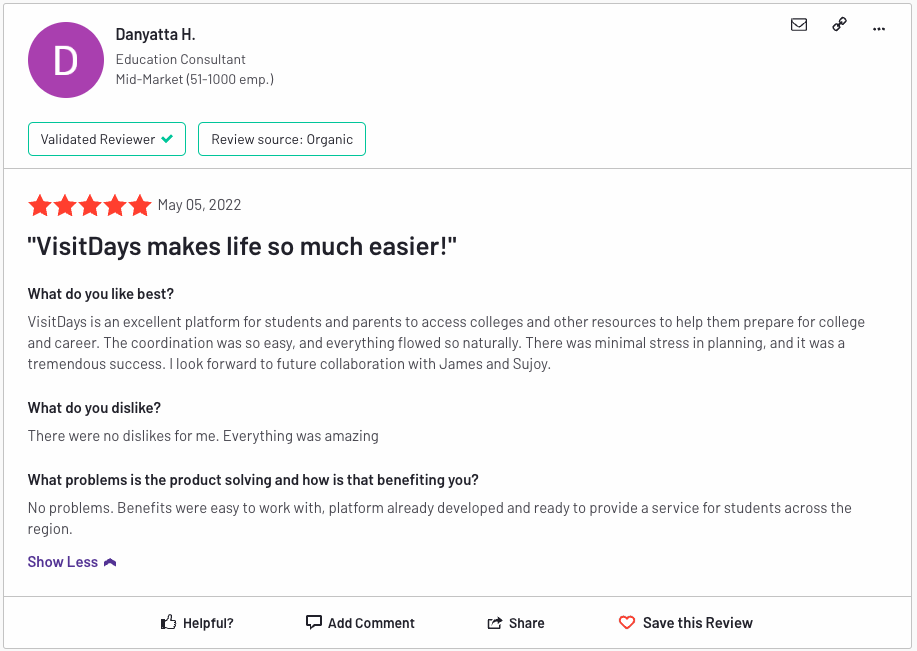Image resolution: width=917 pixels, height=651 pixels.
Task: Click the envelope mail icon
Action: pyautogui.click(x=799, y=25)
